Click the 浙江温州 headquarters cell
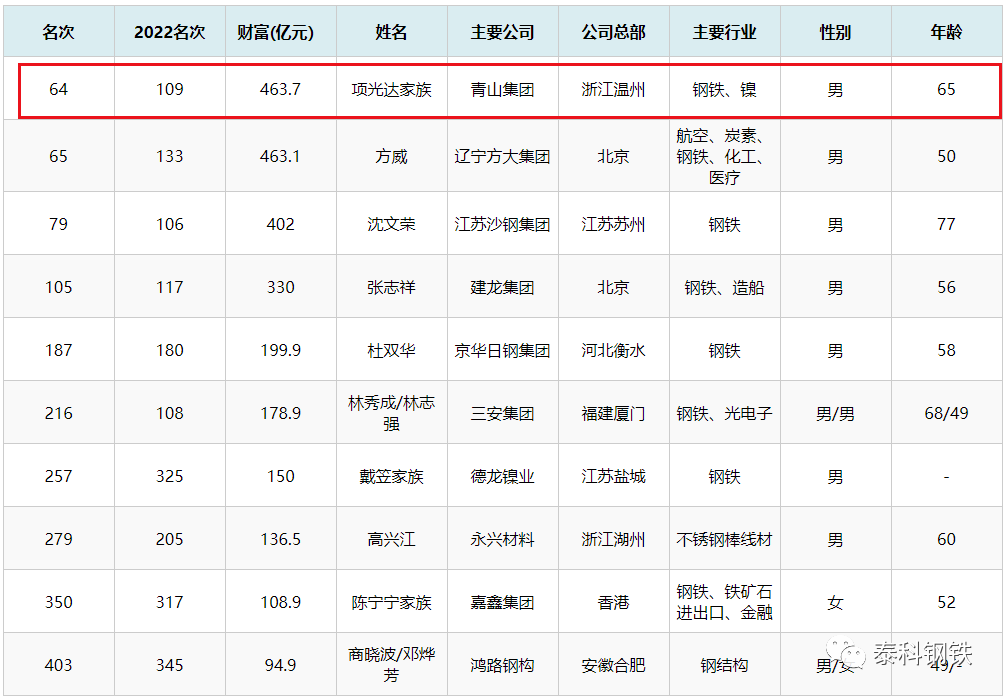The width and height of the screenshot is (1005, 698). pos(613,90)
